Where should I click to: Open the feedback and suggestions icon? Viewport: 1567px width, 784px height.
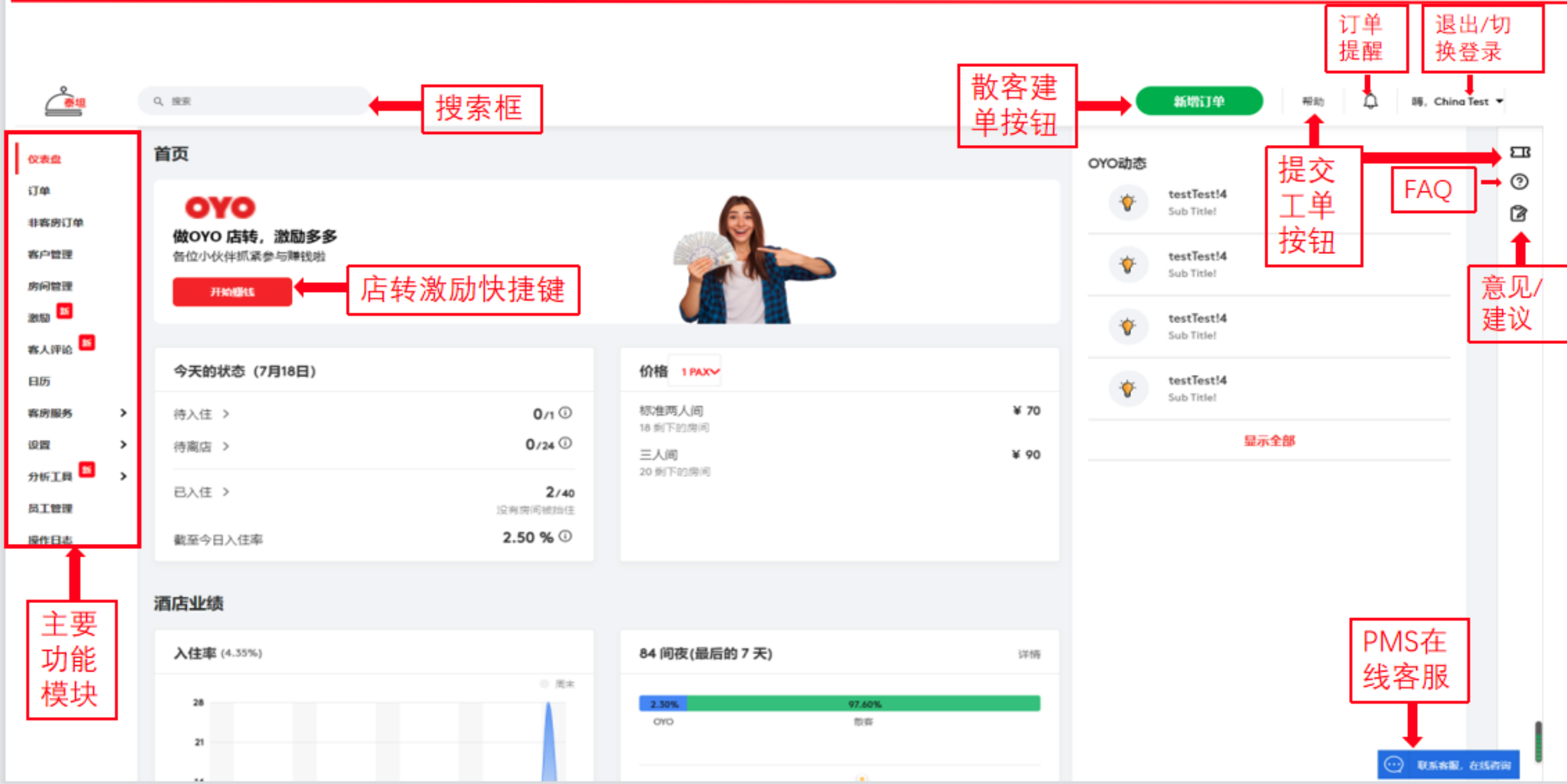[1519, 213]
